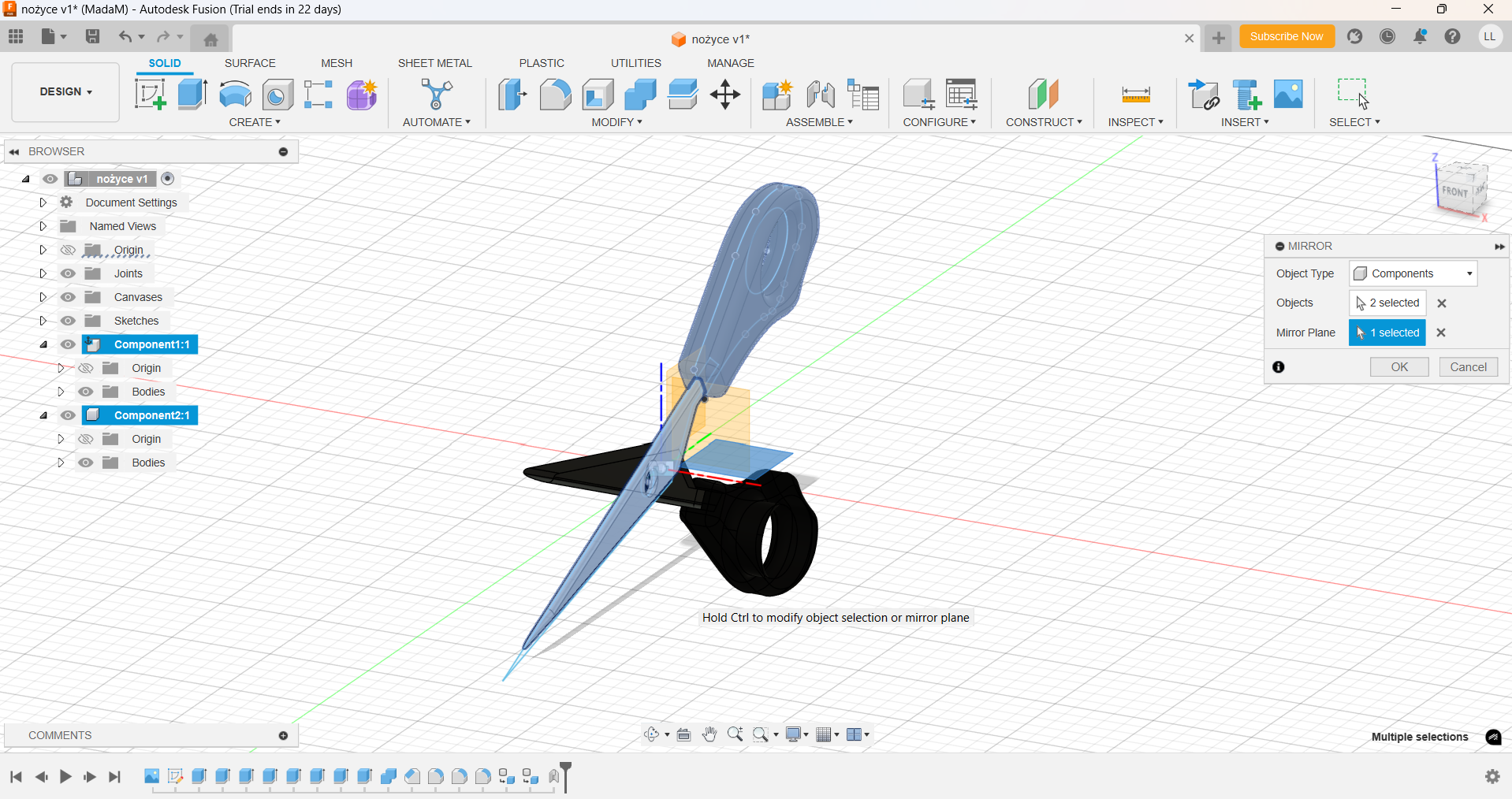The height and width of the screenshot is (799, 1512).
Task: Select the Create Form purple icon
Action: [x=362, y=95]
